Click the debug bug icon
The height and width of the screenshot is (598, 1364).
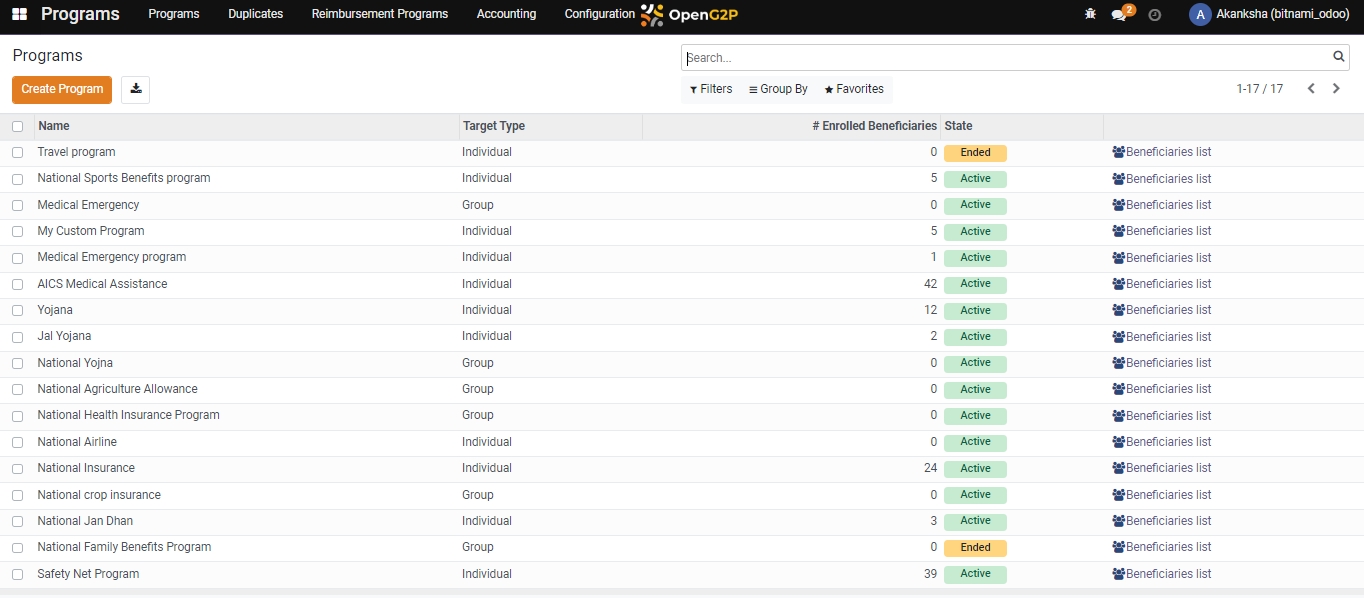(1090, 15)
